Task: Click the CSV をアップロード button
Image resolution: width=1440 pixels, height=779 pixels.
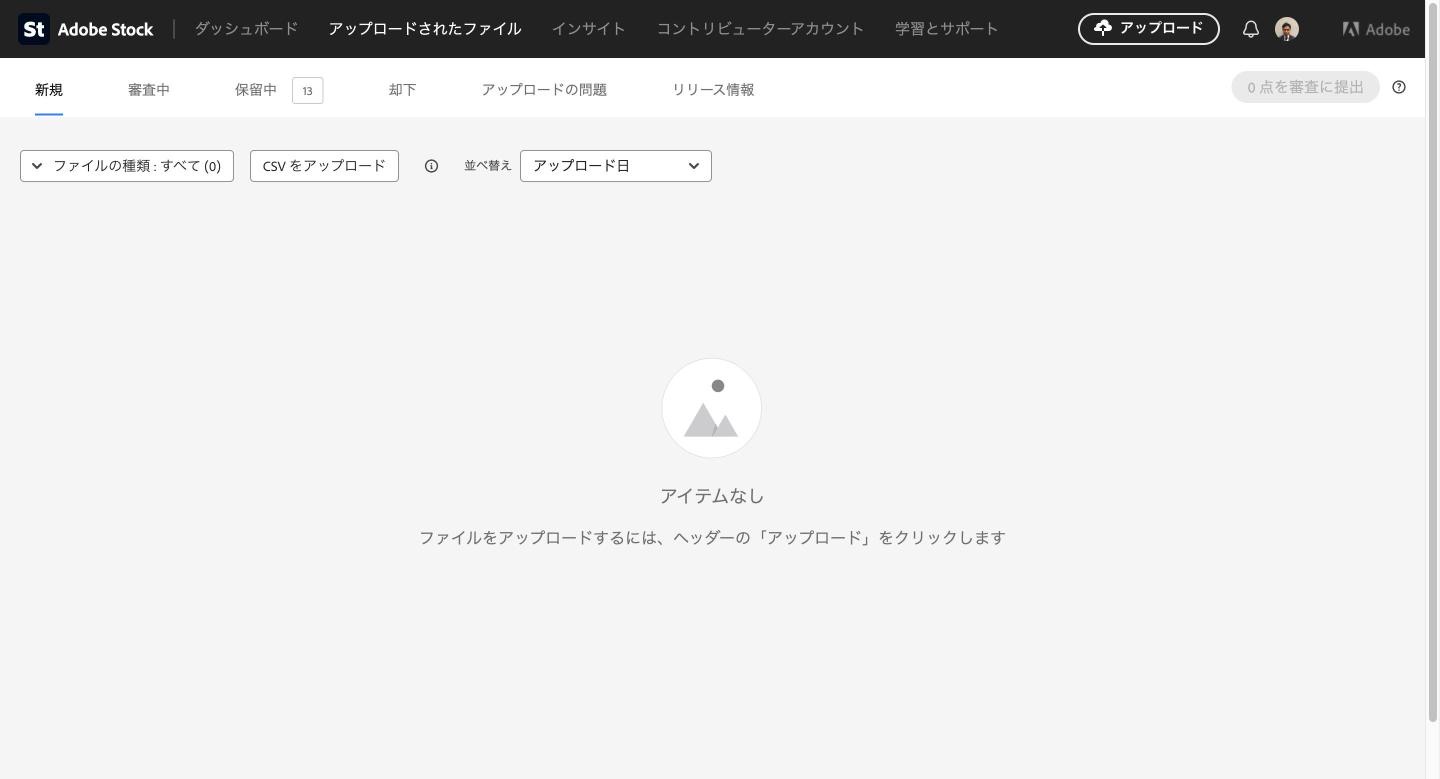Action: pos(324,166)
